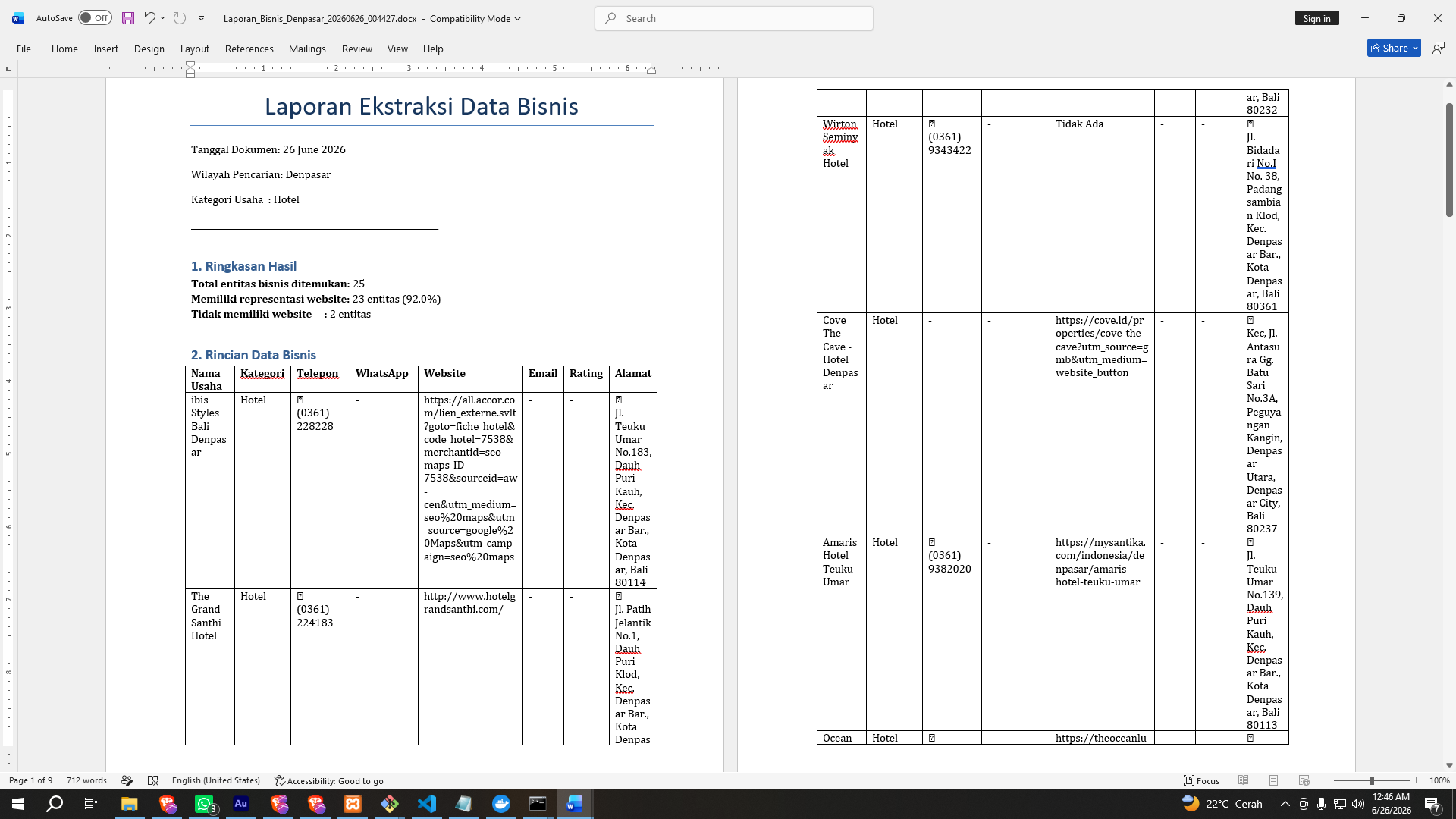The image size is (1456, 819).
Task: Click in the Search box
Action: point(734,18)
